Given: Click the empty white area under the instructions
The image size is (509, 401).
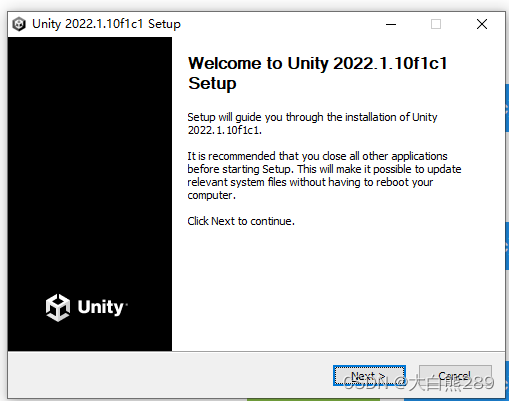Looking at the screenshot, I should [x=337, y=287].
